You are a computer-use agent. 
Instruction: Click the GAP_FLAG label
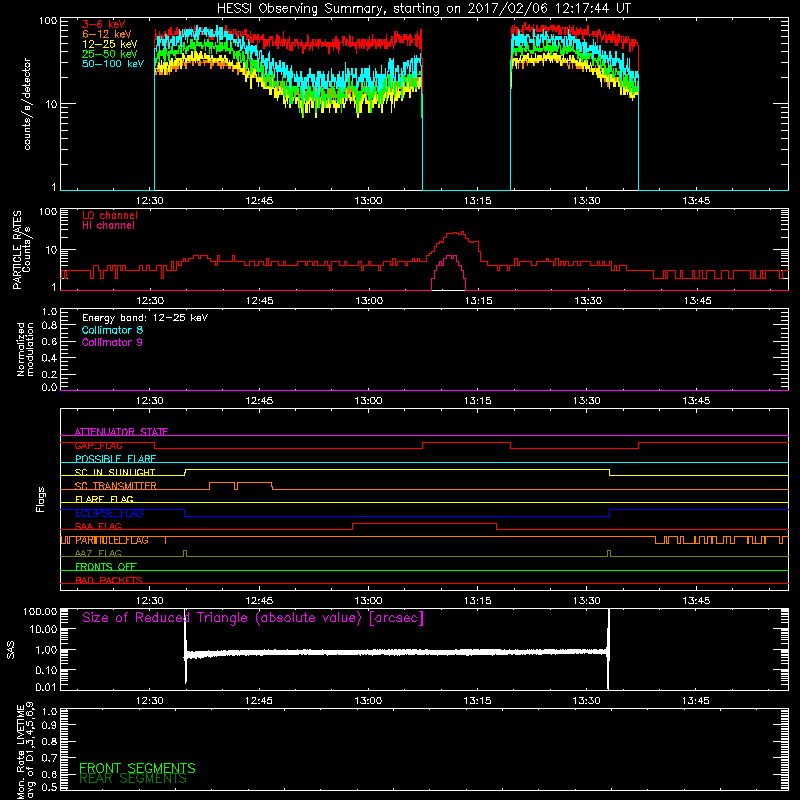(x=98, y=445)
